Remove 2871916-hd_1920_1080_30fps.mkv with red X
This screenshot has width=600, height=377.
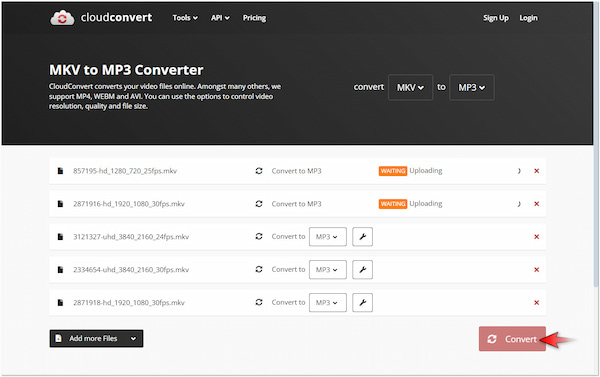coord(536,204)
